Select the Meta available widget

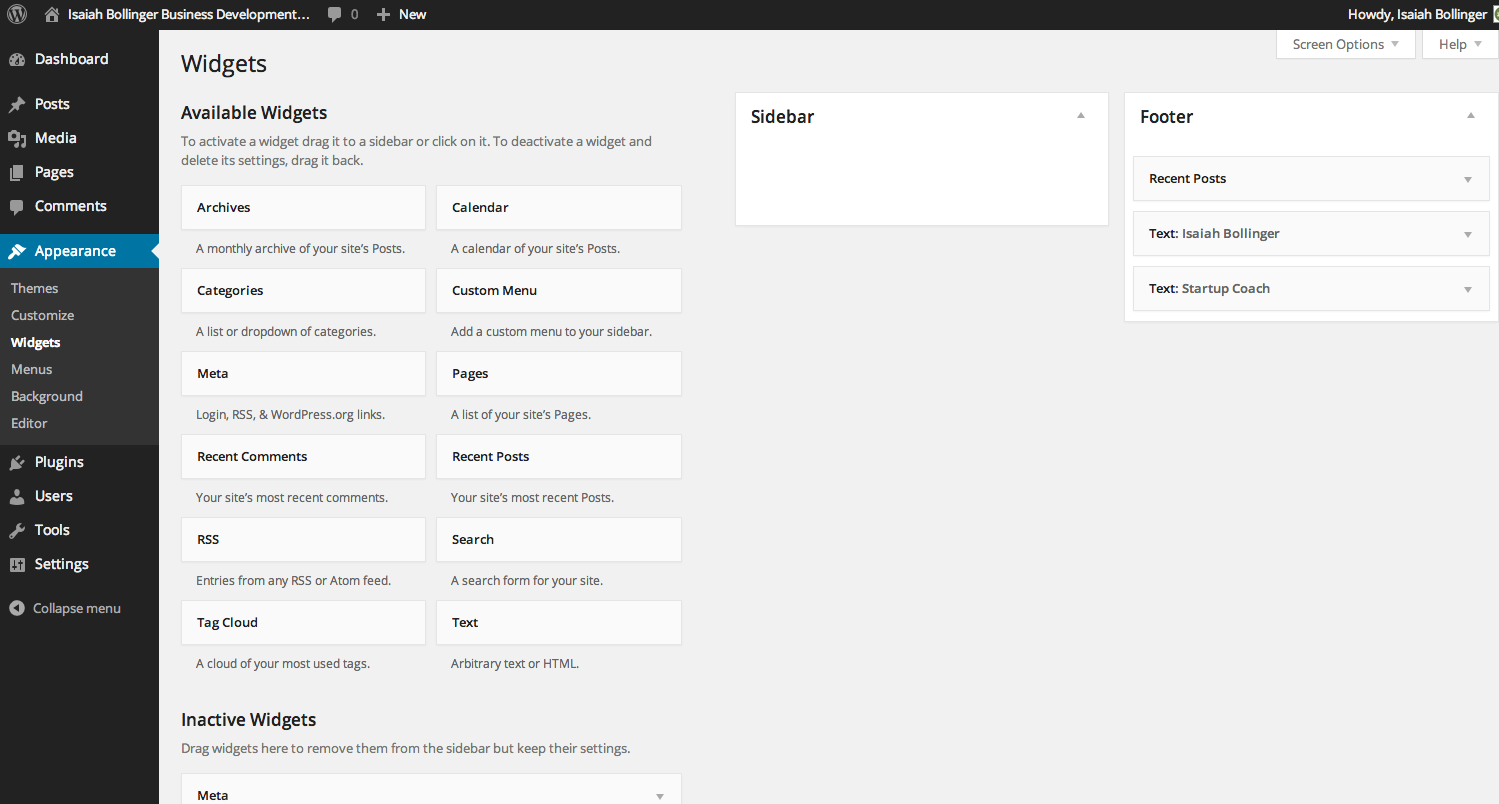[x=303, y=373]
